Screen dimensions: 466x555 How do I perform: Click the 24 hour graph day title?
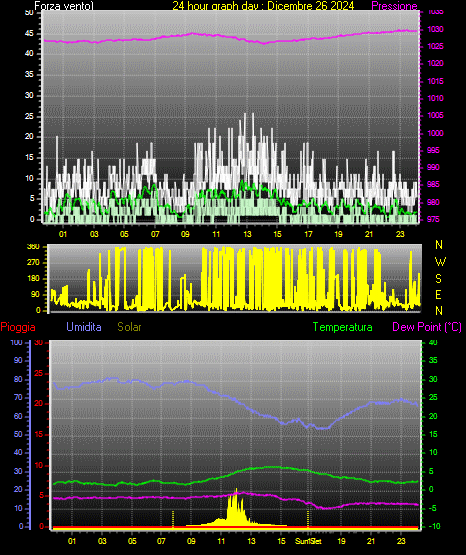point(263,6)
